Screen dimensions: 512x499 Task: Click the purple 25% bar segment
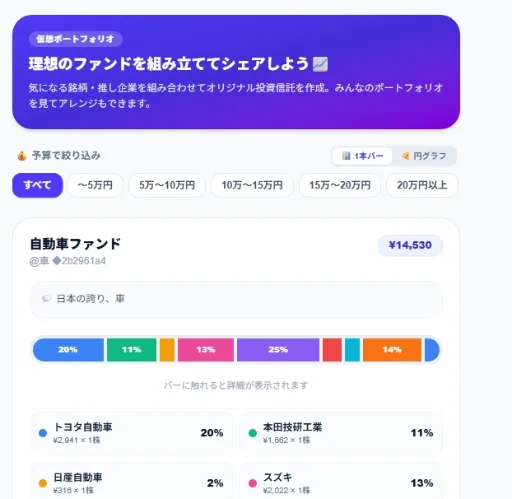click(278, 350)
